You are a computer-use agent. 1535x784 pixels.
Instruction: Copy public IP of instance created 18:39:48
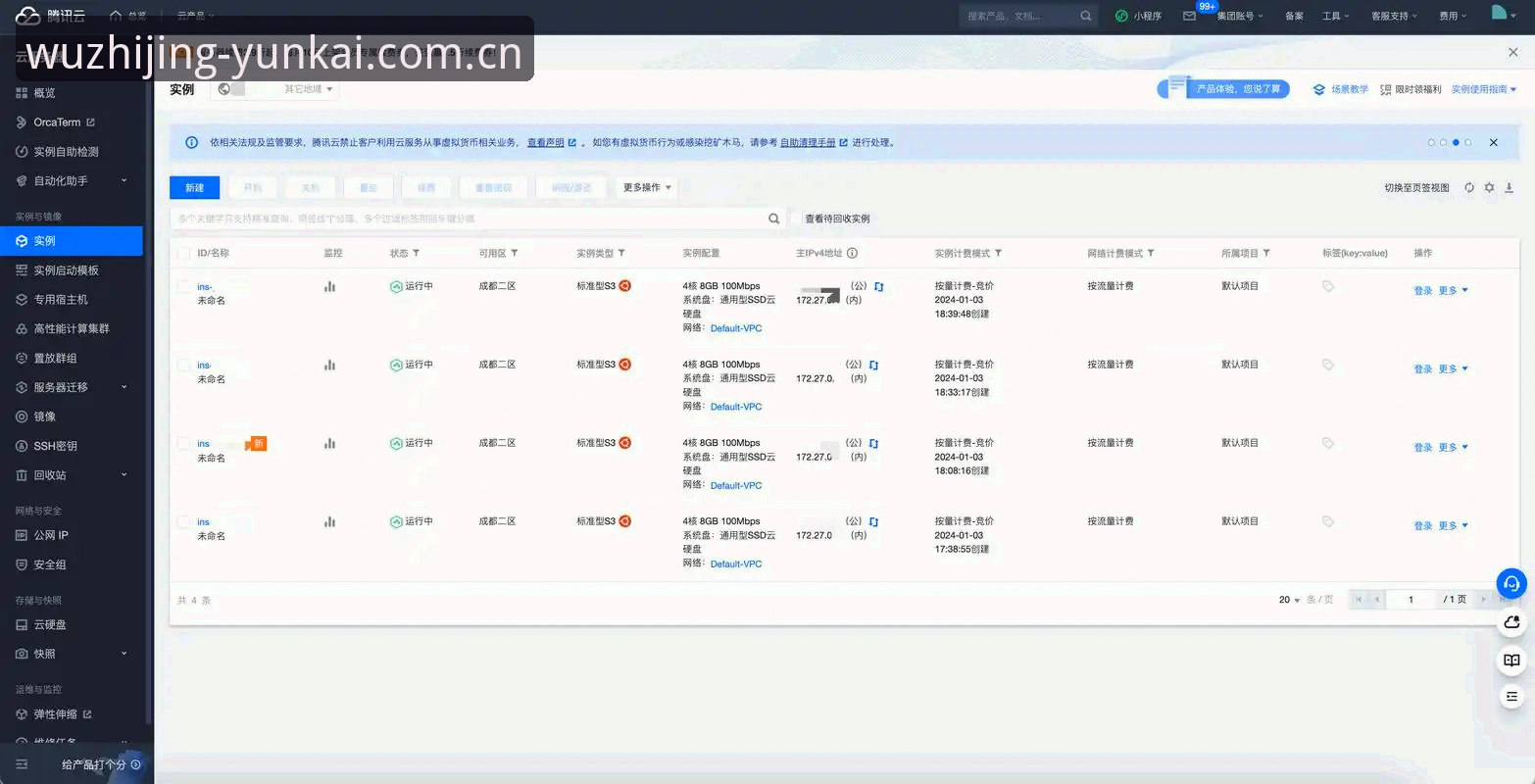point(879,286)
